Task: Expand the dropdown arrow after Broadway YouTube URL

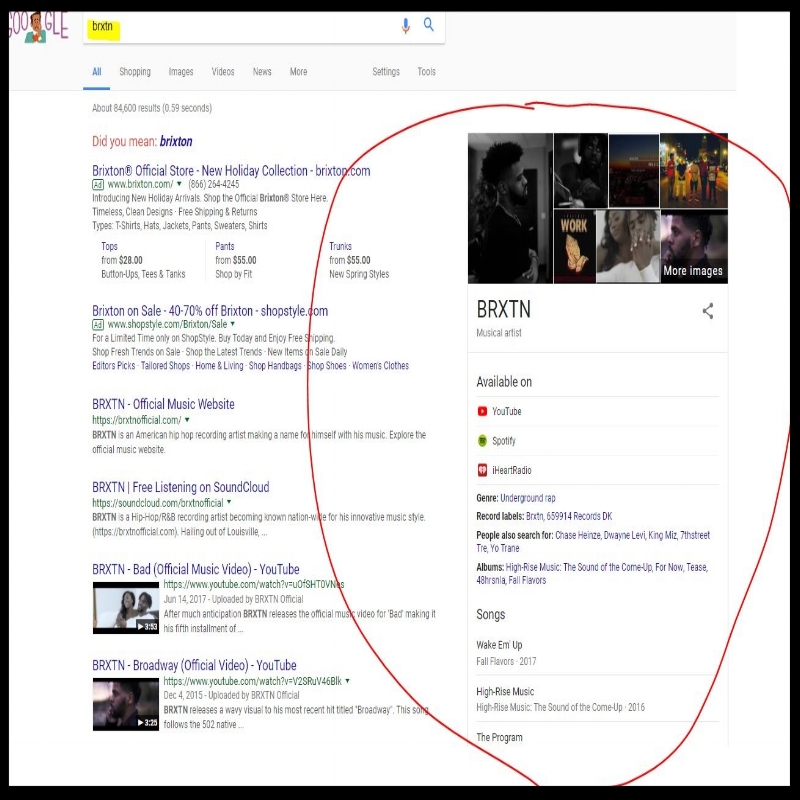Action: pyautogui.click(x=347, y=681)
